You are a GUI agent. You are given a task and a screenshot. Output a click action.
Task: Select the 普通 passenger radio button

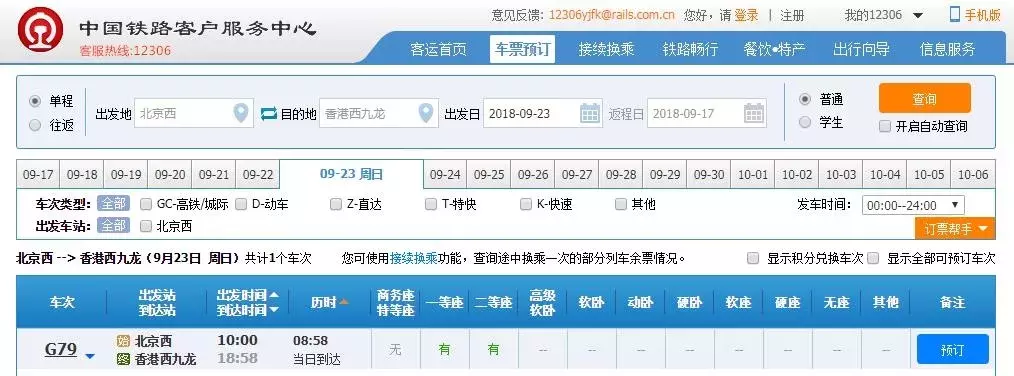click(805, 99)
